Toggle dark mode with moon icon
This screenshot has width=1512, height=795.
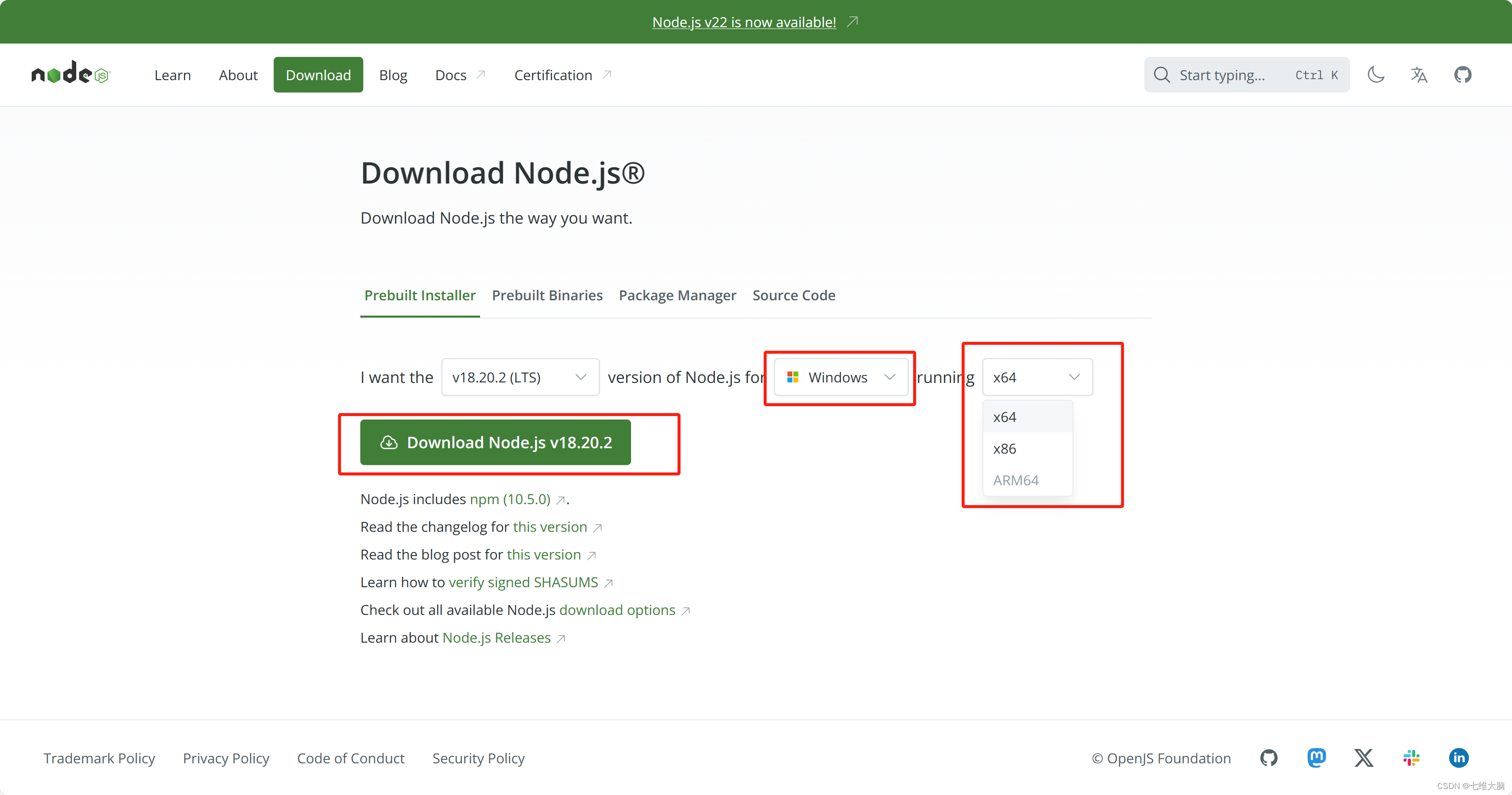point(1376,75)
